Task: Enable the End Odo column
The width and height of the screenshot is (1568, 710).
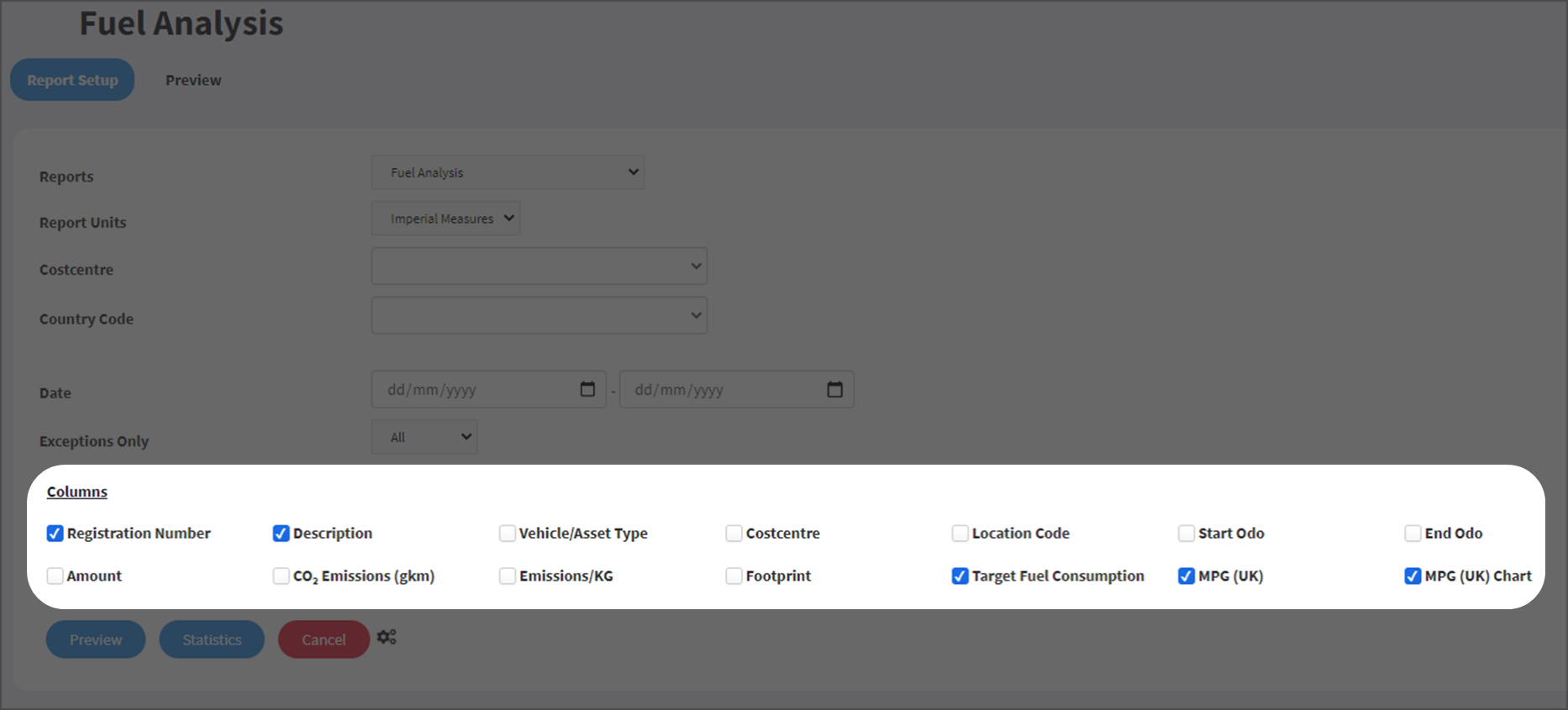Action: click(1413, 534)
